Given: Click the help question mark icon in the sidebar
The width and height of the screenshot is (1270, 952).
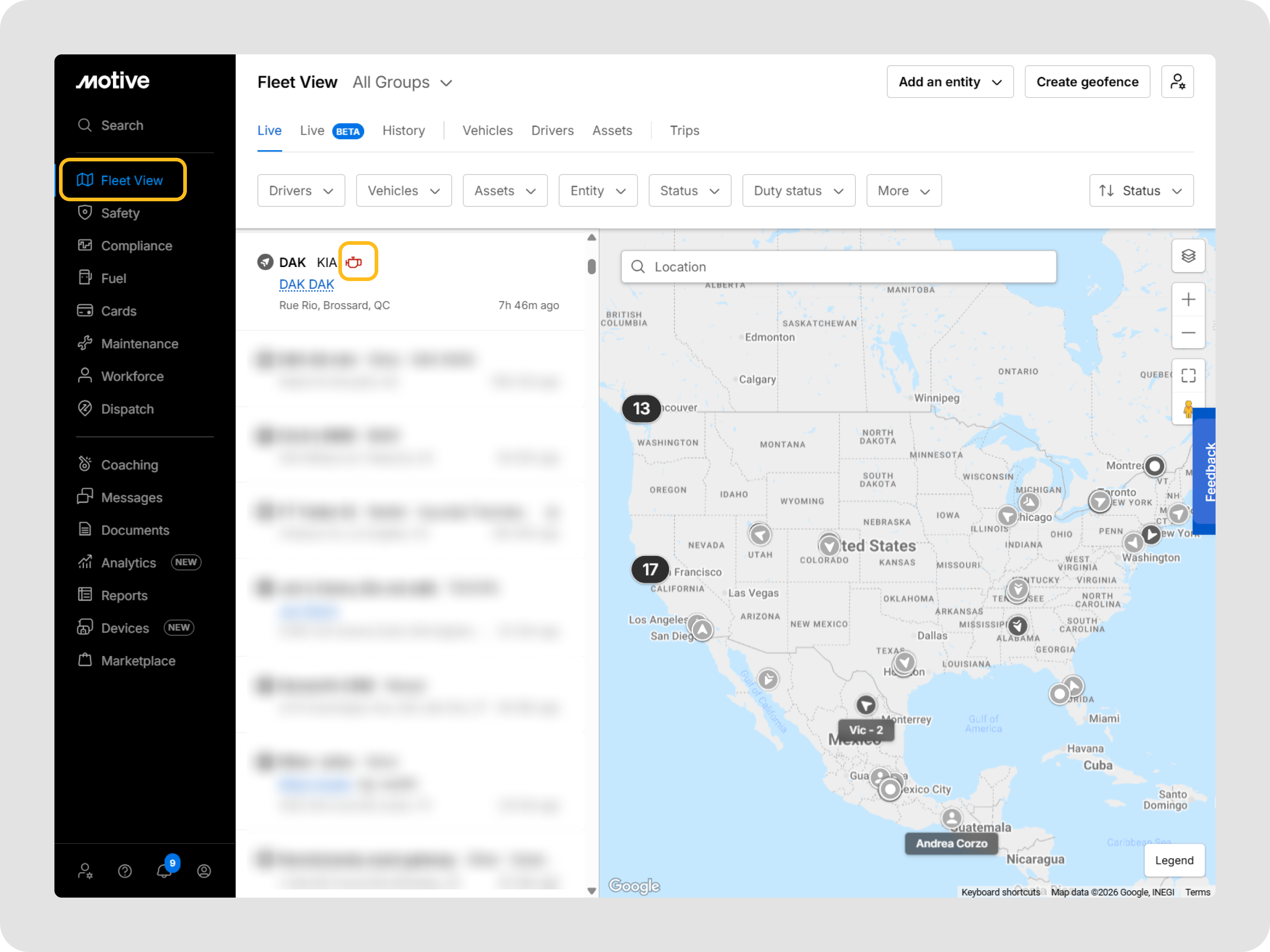Looking at the screenshot, I should [x=125, y=871].
